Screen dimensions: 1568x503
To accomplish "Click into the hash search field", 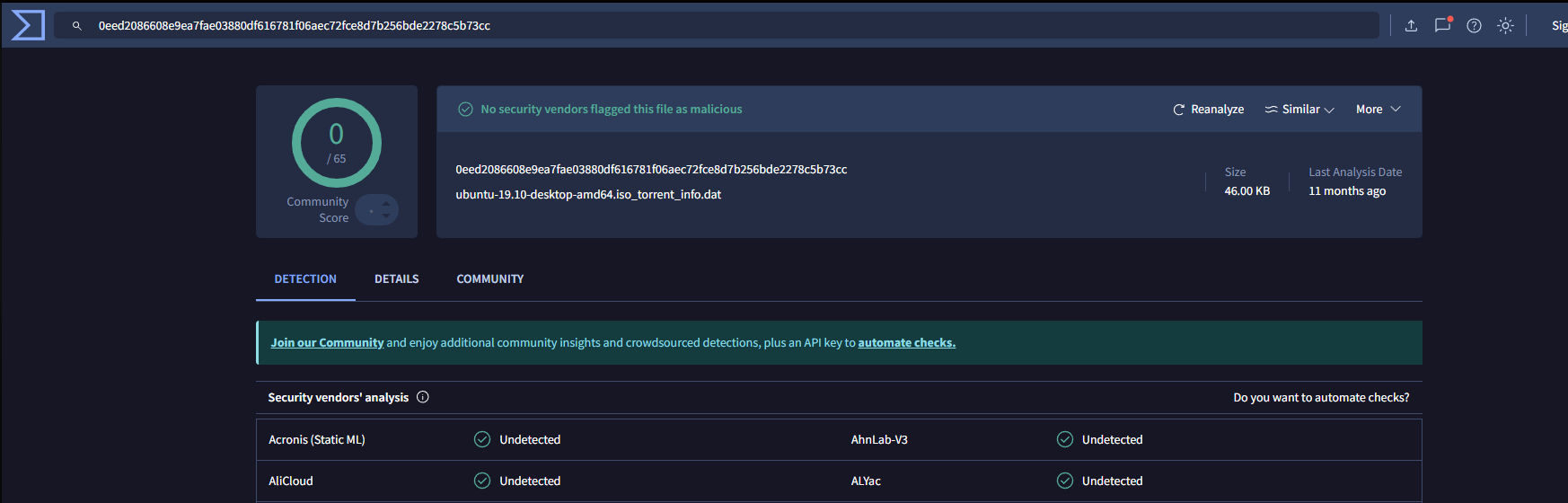I will (718, 26).
